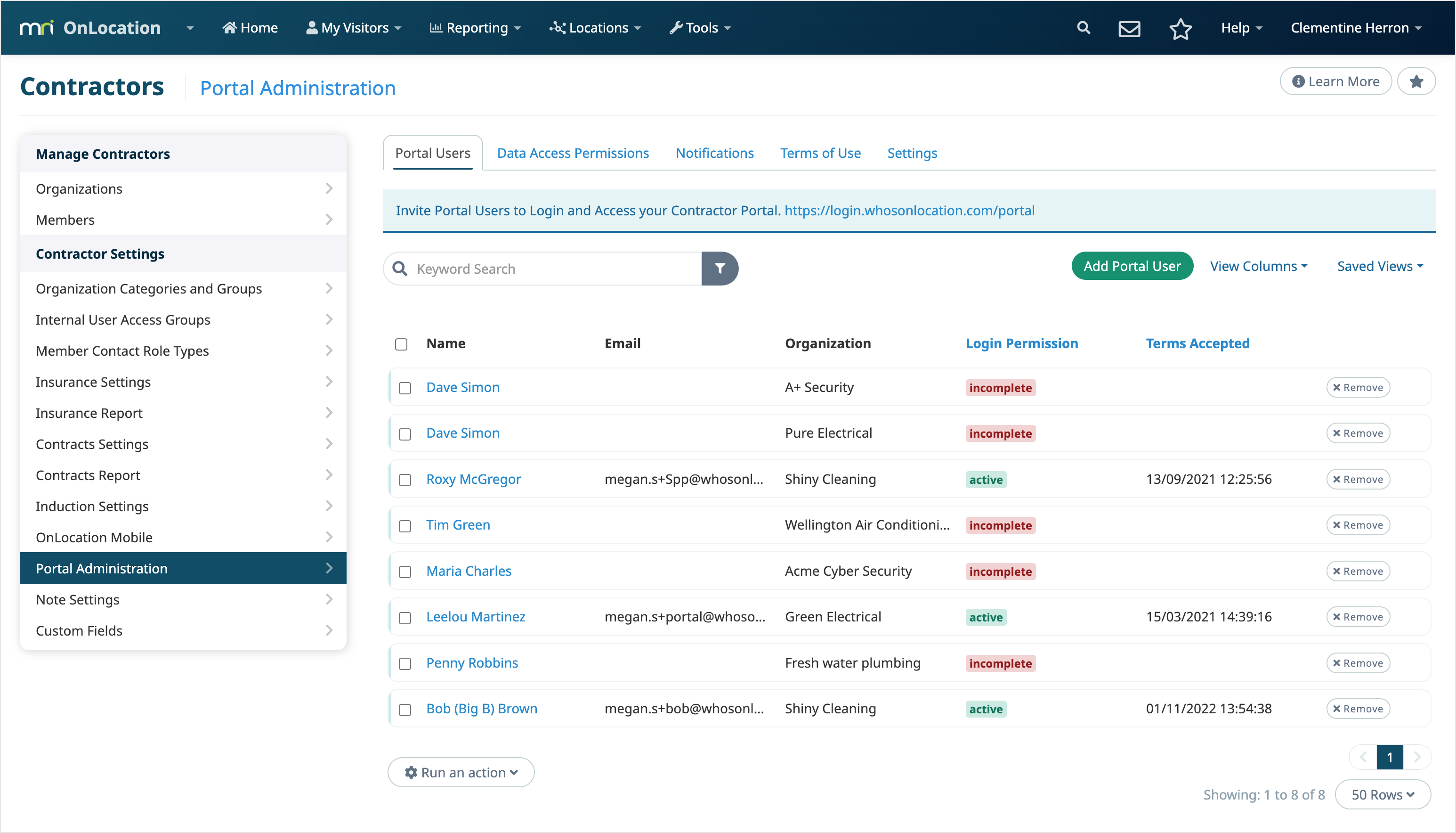Image resolution: width=1456 pixels, height=833 pixels.
Task: Open Insurance Settings in sidebar
Action: (183, 382)
